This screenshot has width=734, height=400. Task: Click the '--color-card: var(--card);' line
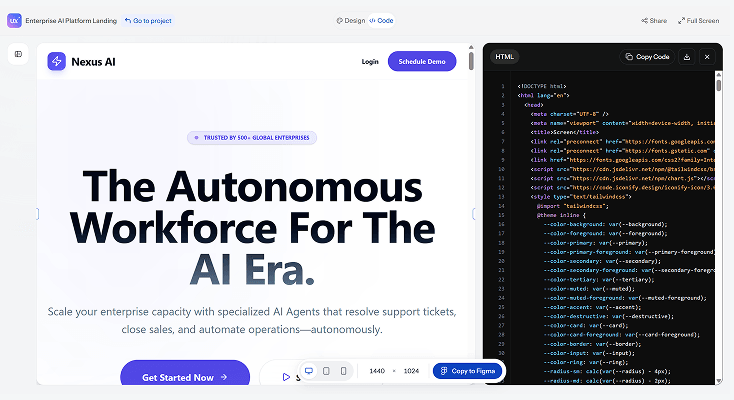[586, 325]
